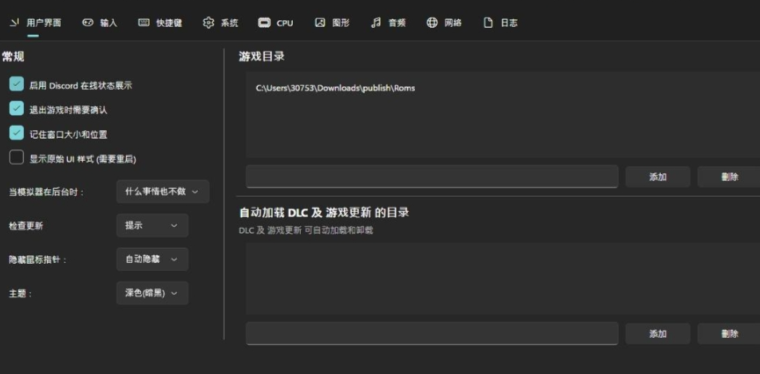The height and width of the screenshot is (374, 760).
Task: Click the document icon for Logging (日志)
Action: click(x=488, y=22)
